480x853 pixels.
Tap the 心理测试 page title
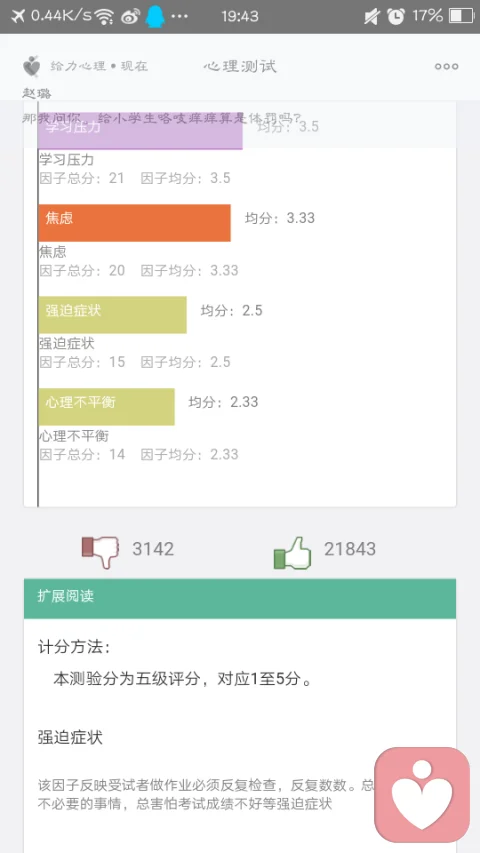(x=240, y=66)
